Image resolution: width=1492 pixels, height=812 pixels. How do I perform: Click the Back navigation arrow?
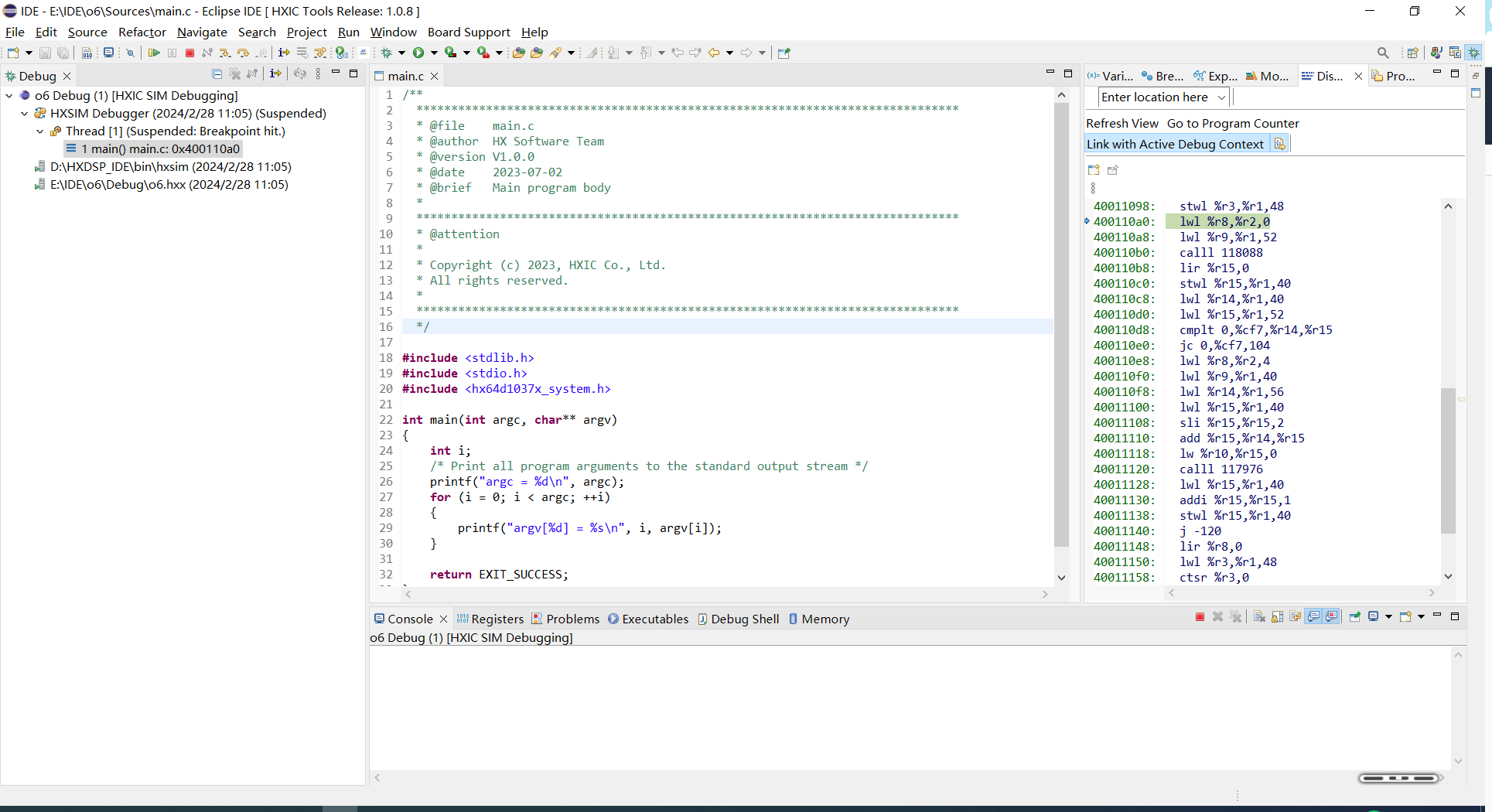(x=714, y=53)
